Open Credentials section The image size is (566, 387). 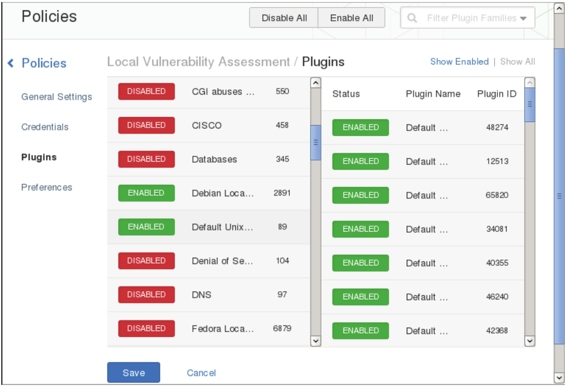[x=45, y=127]
